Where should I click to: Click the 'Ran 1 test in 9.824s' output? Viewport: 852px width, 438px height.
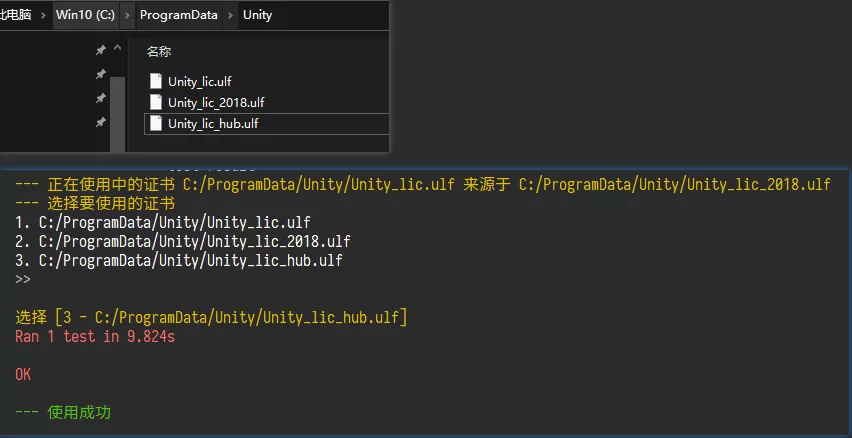pyautogui.click(x=95, y=336)
